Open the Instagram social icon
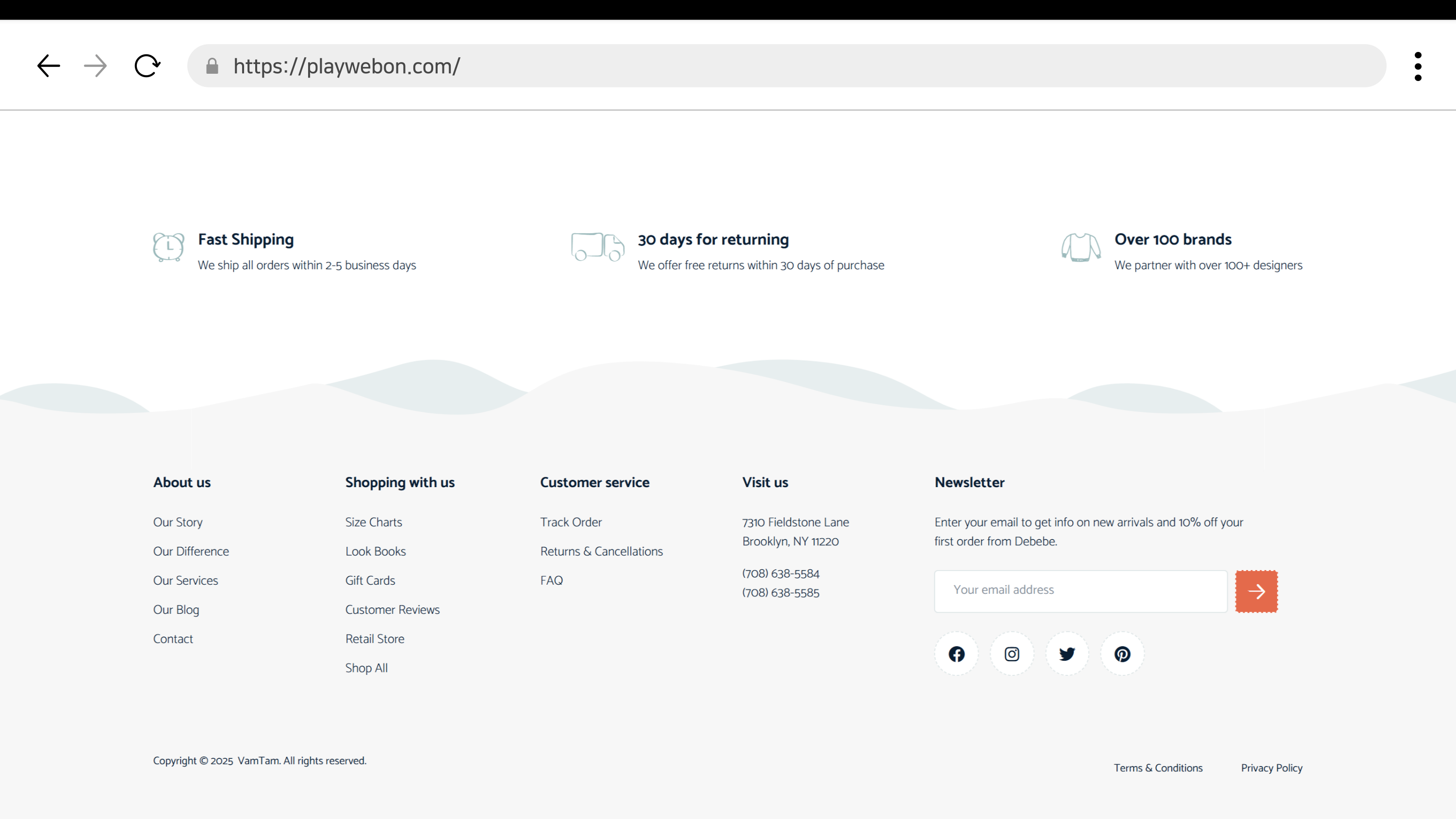This screenshot has width=1456, height=819. tap(1012, 654)
